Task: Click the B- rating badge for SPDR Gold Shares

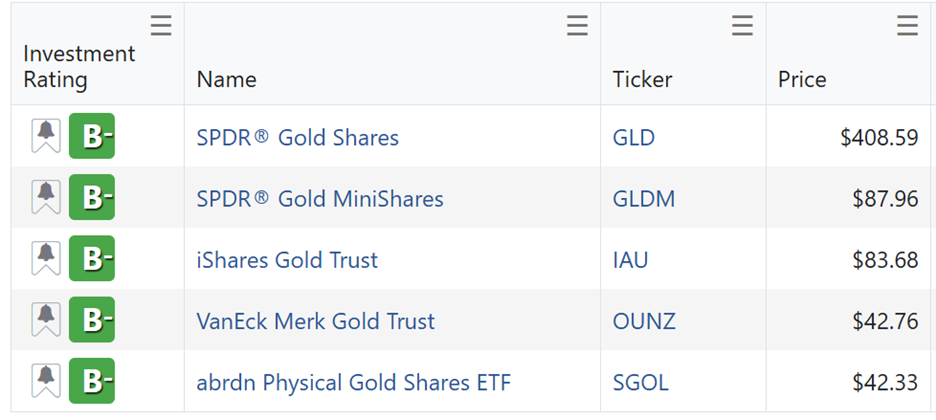Action: coord(92,137)
